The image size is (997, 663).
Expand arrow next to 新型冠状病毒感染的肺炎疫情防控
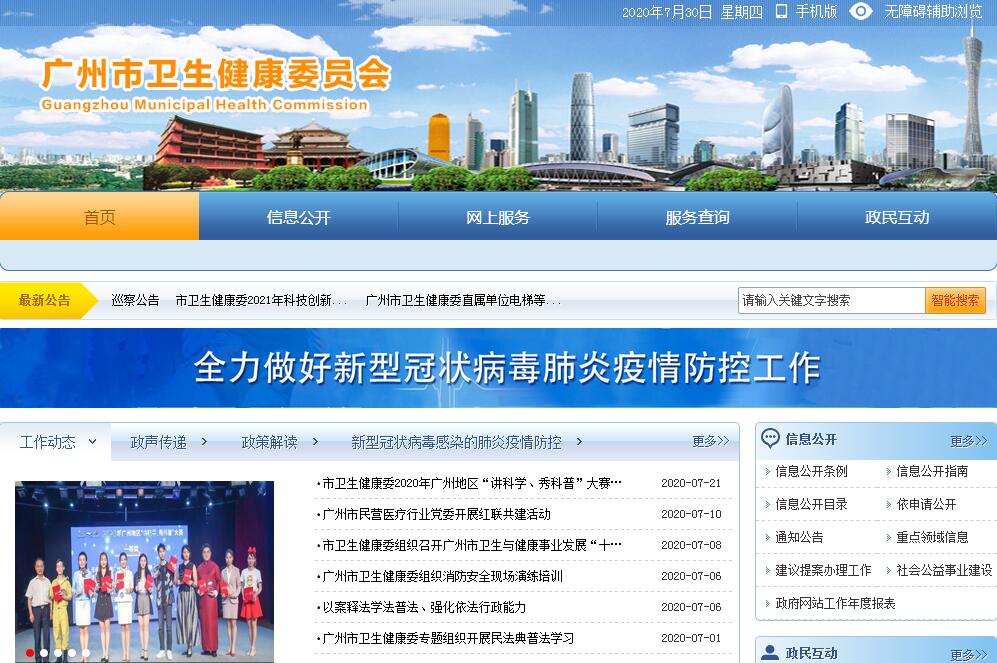coord(579,441)
